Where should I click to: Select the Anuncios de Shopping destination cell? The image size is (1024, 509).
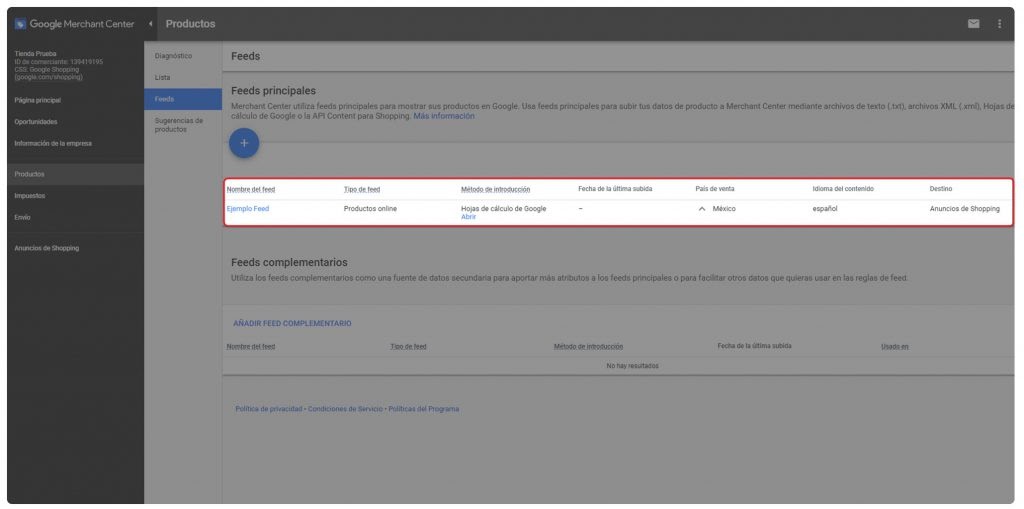(x=965, y=209)
